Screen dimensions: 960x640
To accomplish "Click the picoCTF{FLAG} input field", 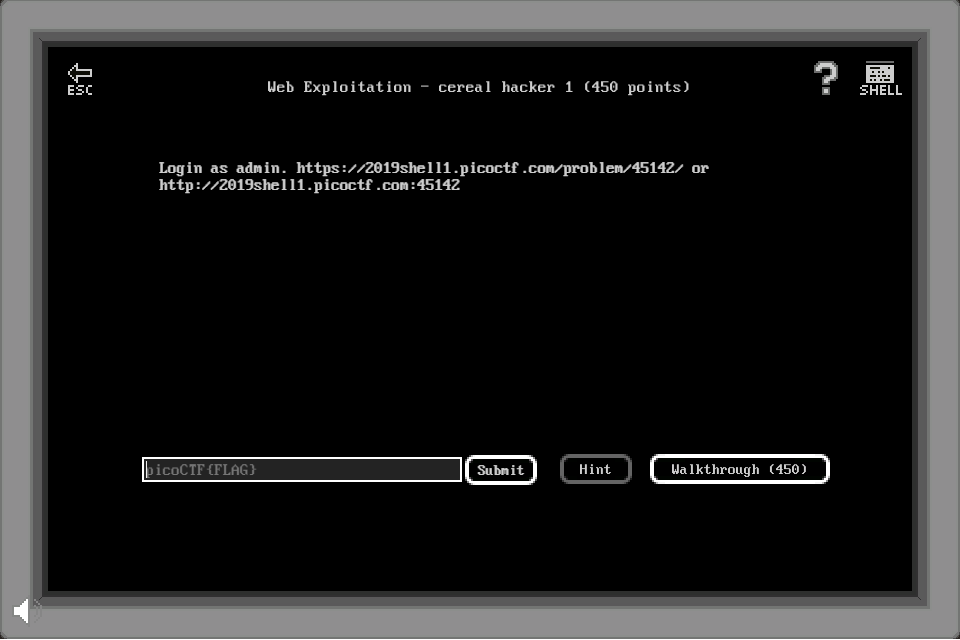I will (302, 470).
